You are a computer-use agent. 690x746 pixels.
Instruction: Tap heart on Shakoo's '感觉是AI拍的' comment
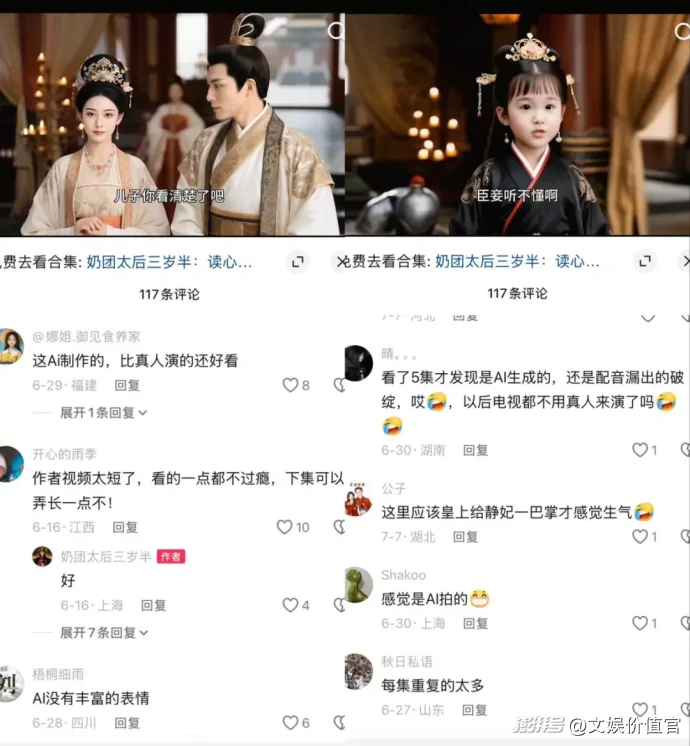[x=640, y=623]
